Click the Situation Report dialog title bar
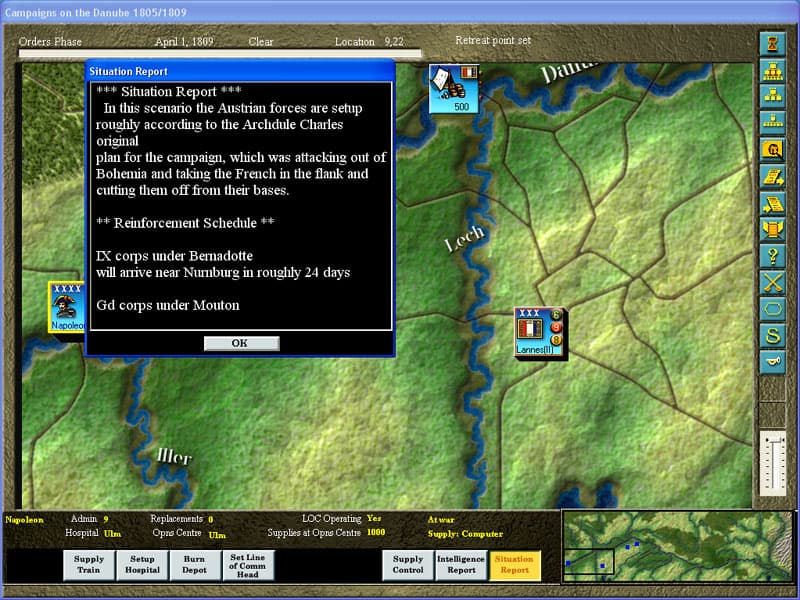Screen dimensions: 800x600 (x=240, y=71)
